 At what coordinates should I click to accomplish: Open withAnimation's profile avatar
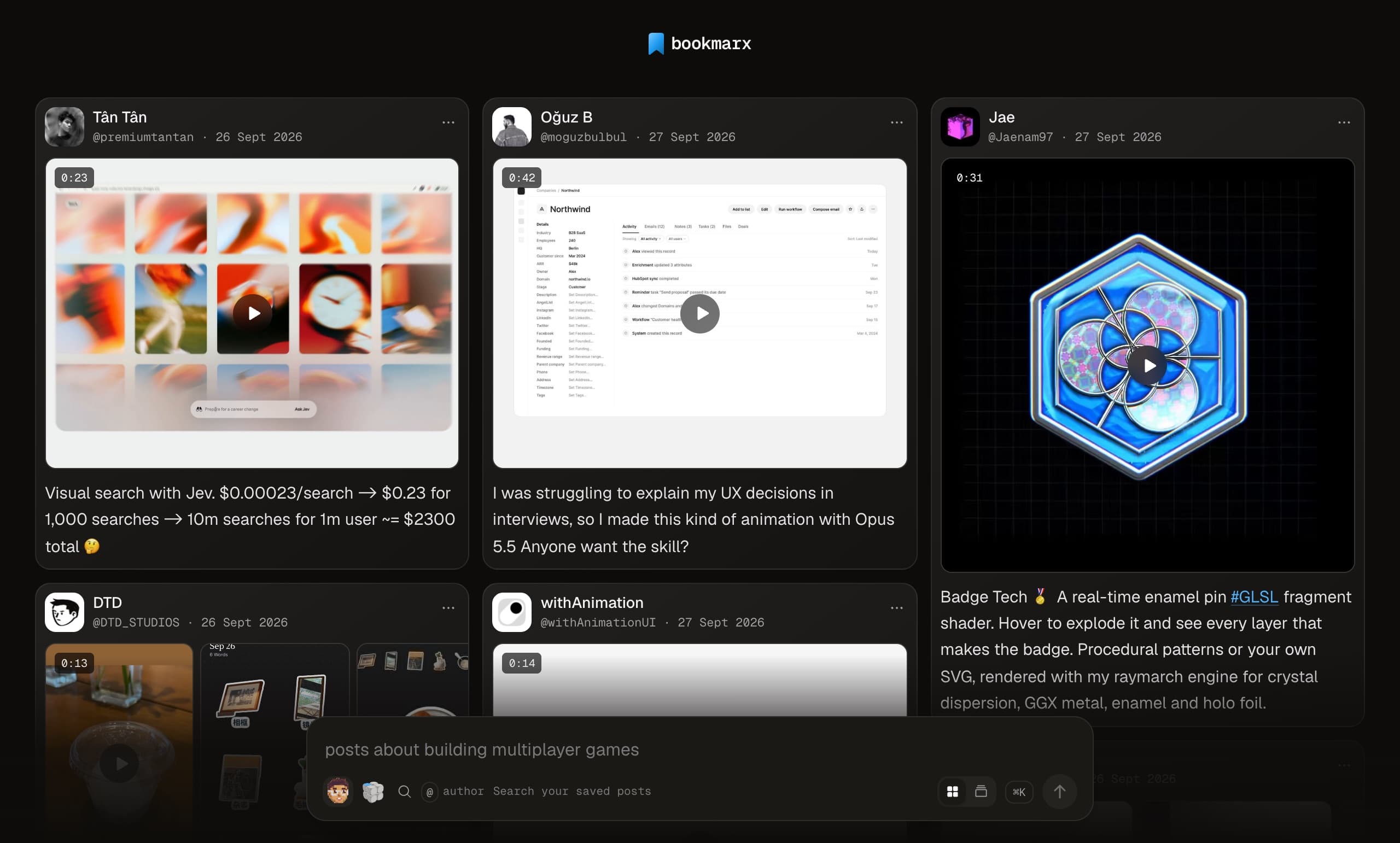(512, 612)
